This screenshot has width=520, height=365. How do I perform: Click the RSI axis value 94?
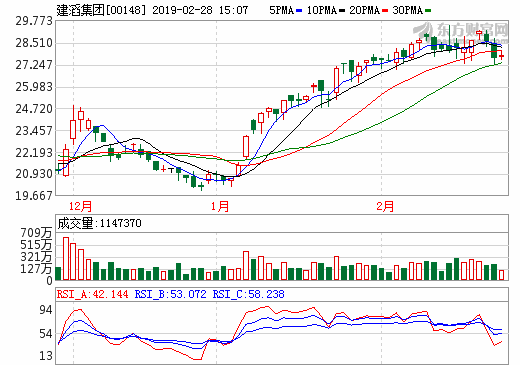pos(46,310)
